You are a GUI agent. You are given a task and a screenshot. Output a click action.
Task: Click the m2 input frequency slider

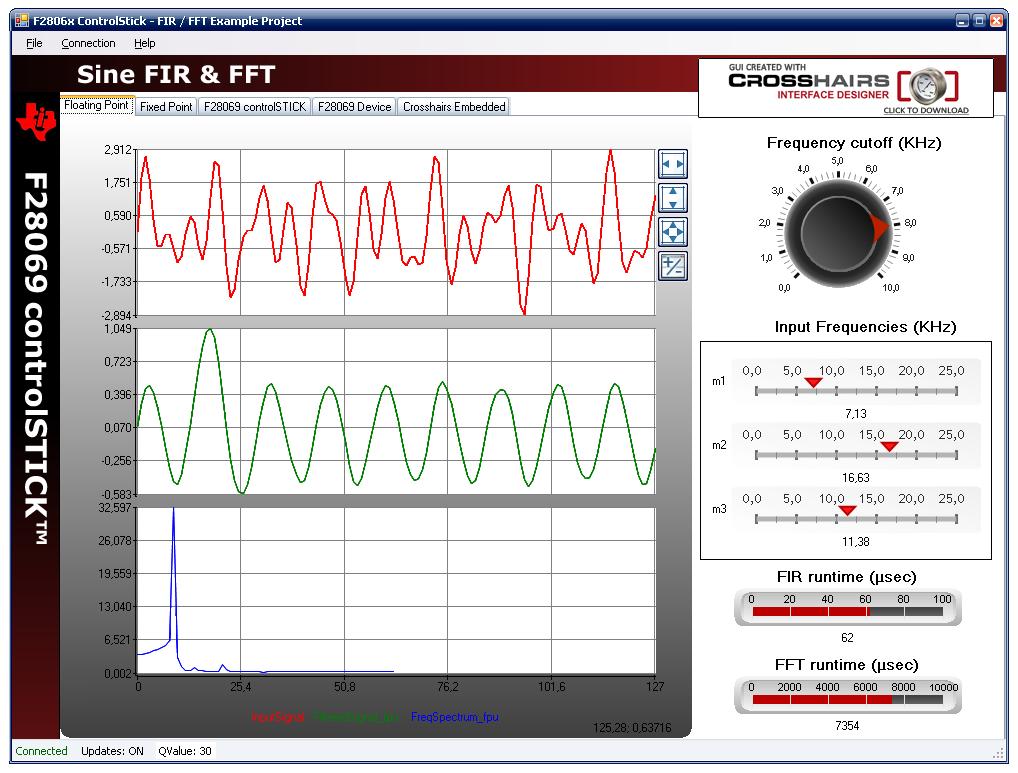[856, 445]
